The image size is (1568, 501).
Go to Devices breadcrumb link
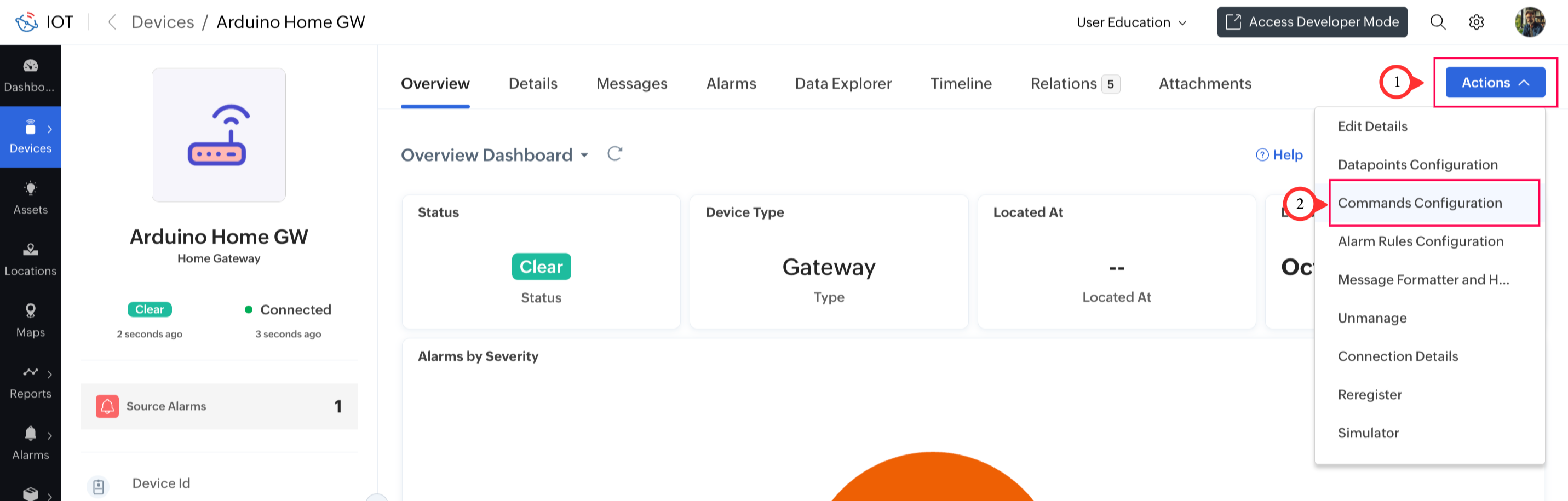click(x=163, y=22)
